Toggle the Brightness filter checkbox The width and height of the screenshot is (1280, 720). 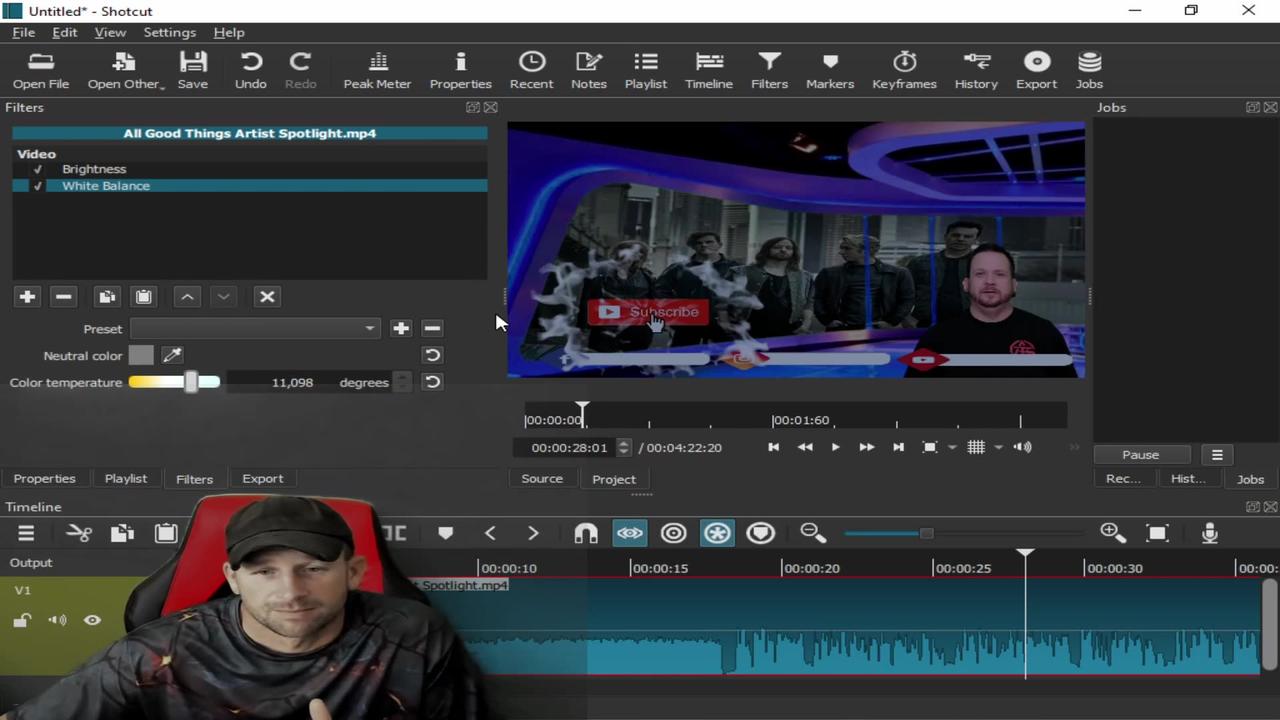coord(37,168)
